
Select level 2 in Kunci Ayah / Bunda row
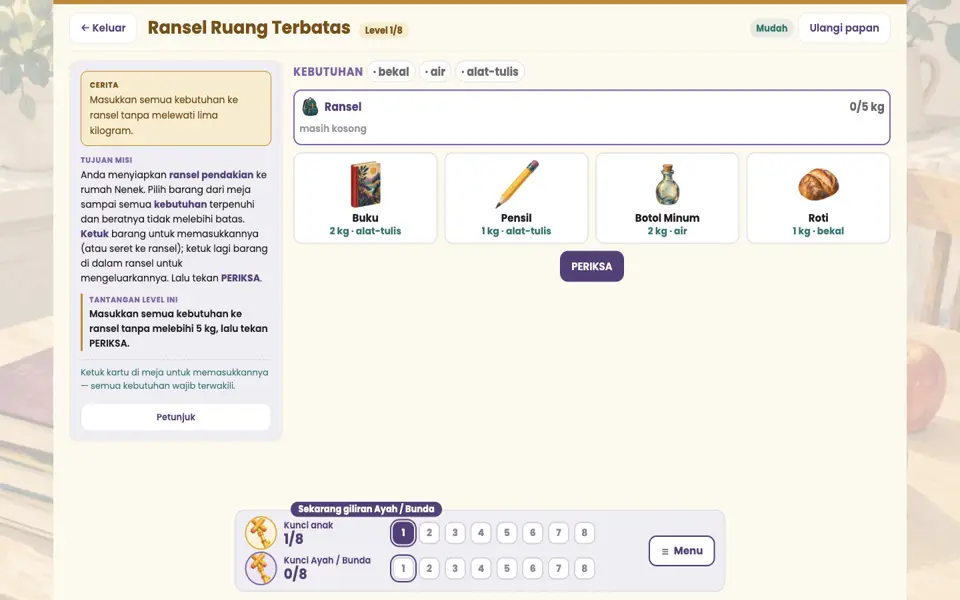tap(429, 568)
